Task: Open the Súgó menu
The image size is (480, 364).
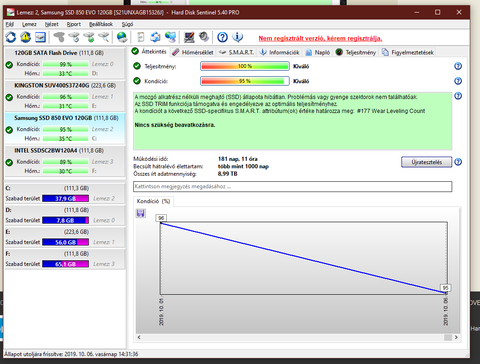Action: (127, 24)
